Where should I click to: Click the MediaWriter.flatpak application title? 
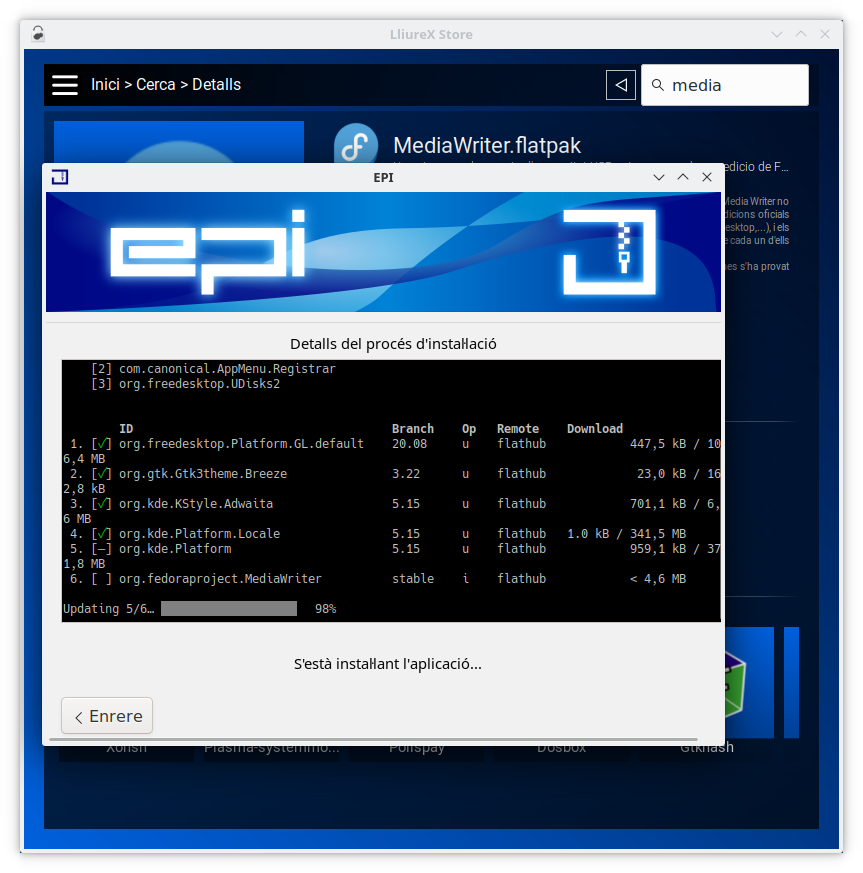[x=487, y=146]
